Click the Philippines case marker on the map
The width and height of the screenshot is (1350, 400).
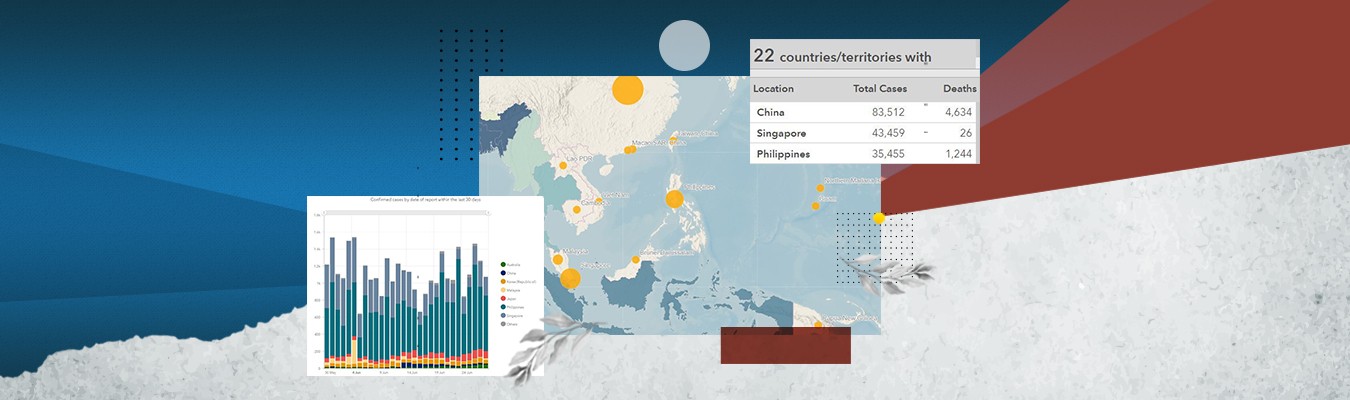pyautogui.click(x=674, y=199)
